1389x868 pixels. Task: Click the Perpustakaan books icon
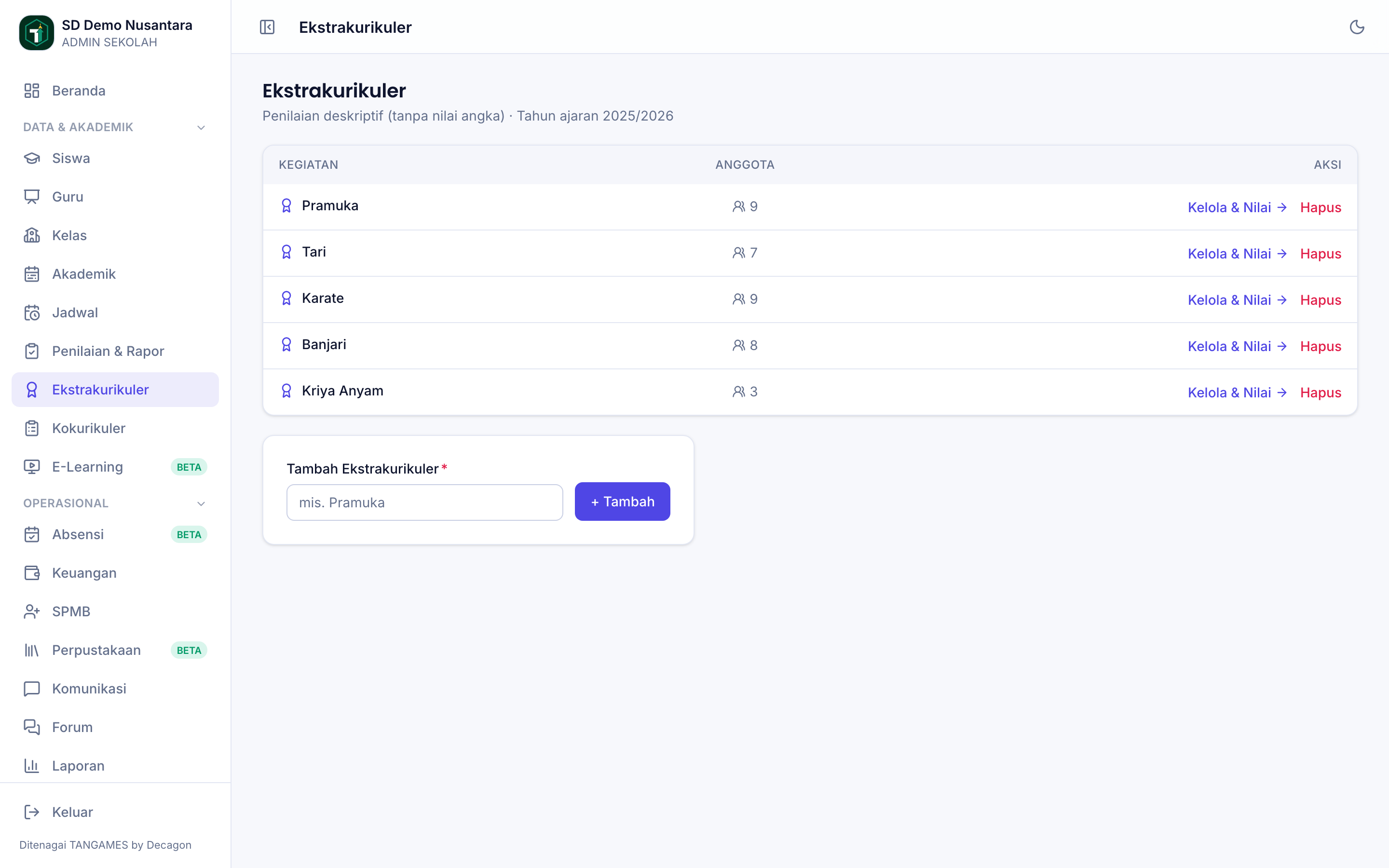[31, 650]
